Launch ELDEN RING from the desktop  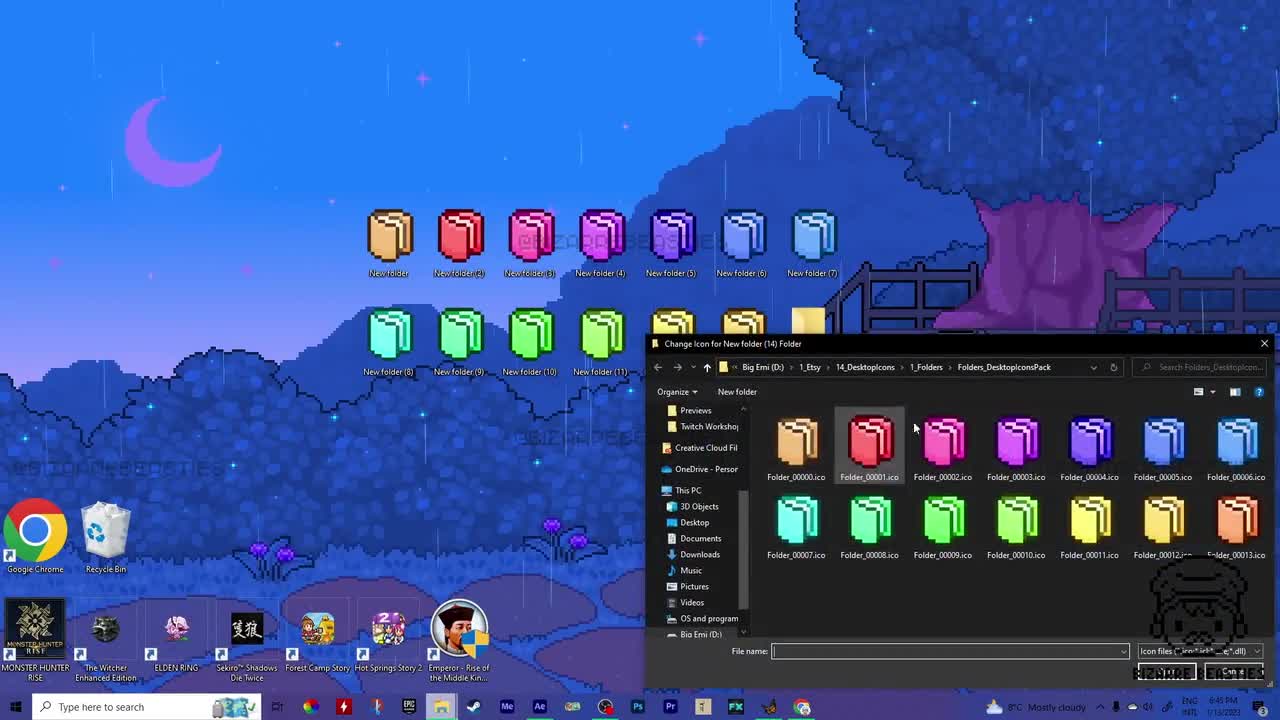click(176, 630)
